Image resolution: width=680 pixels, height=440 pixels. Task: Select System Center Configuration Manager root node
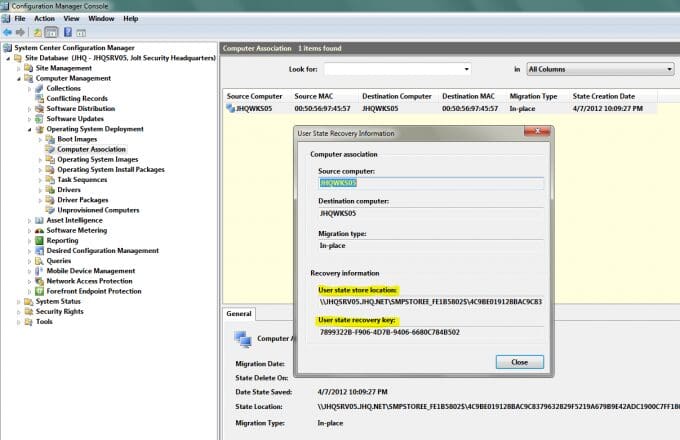click(74, 48)
